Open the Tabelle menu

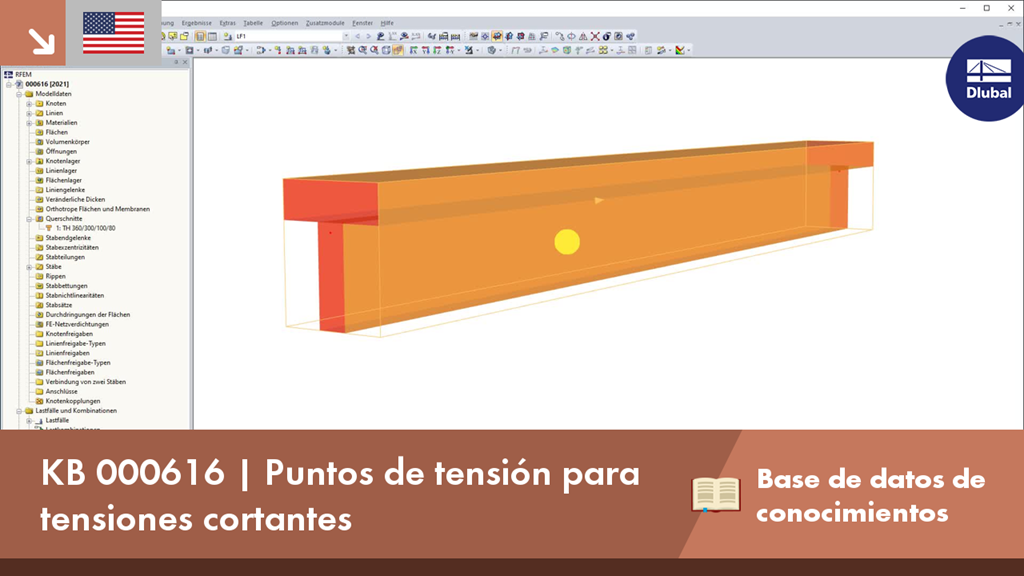pos(253,23)
